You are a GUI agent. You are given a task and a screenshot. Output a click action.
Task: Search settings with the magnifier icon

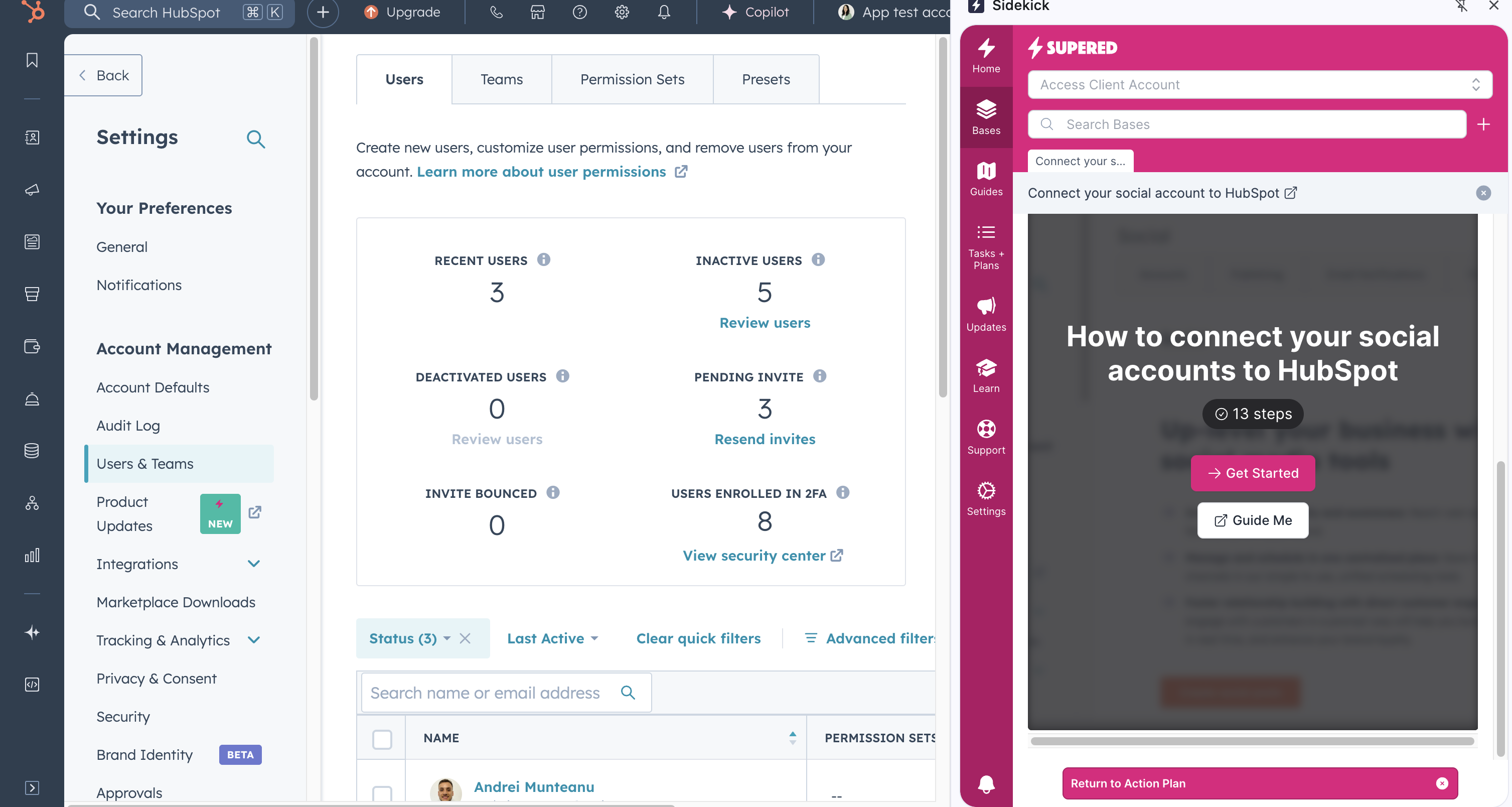[x=256, y=139]
